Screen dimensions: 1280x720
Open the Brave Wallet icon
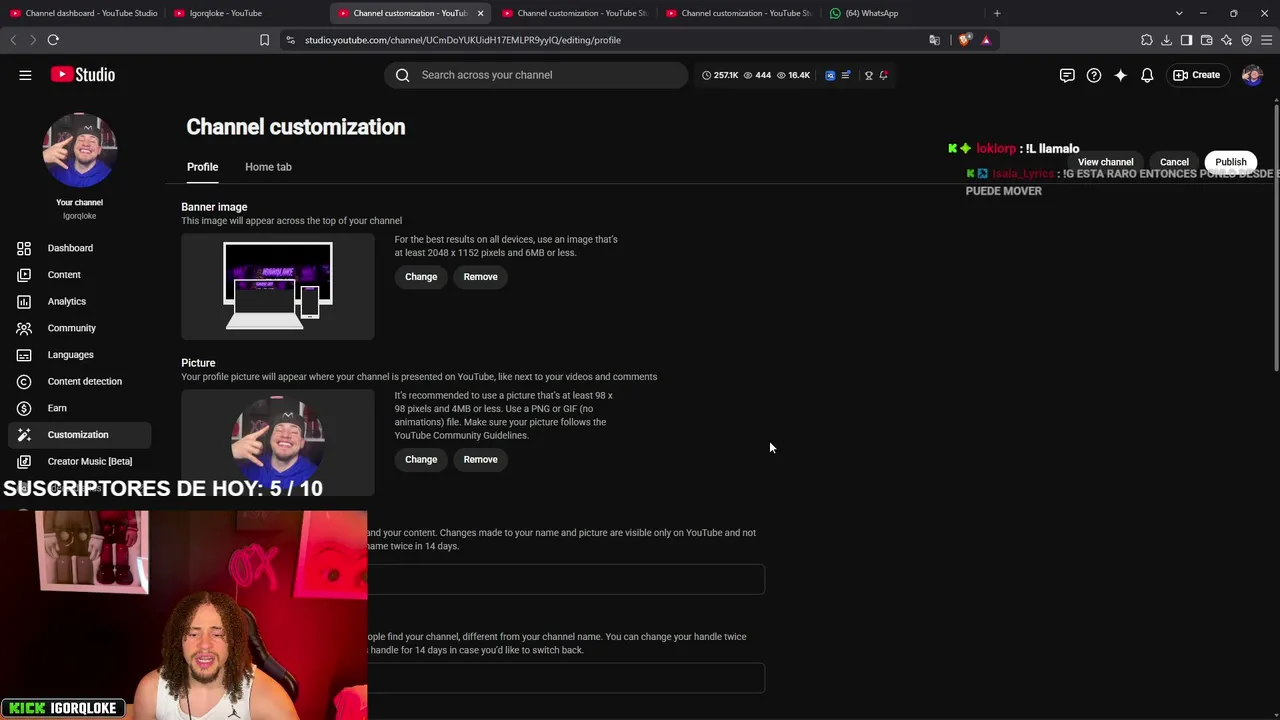tap(1206, 40)
